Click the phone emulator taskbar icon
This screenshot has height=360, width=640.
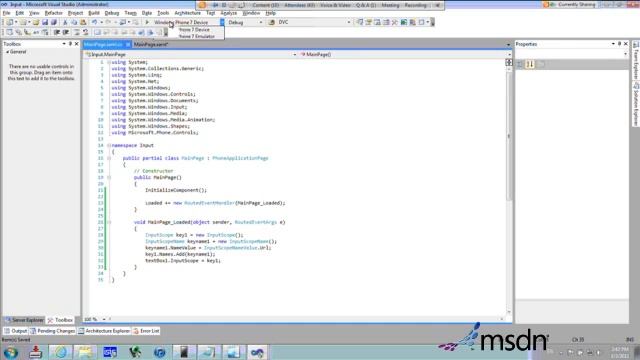click(184, 352)
